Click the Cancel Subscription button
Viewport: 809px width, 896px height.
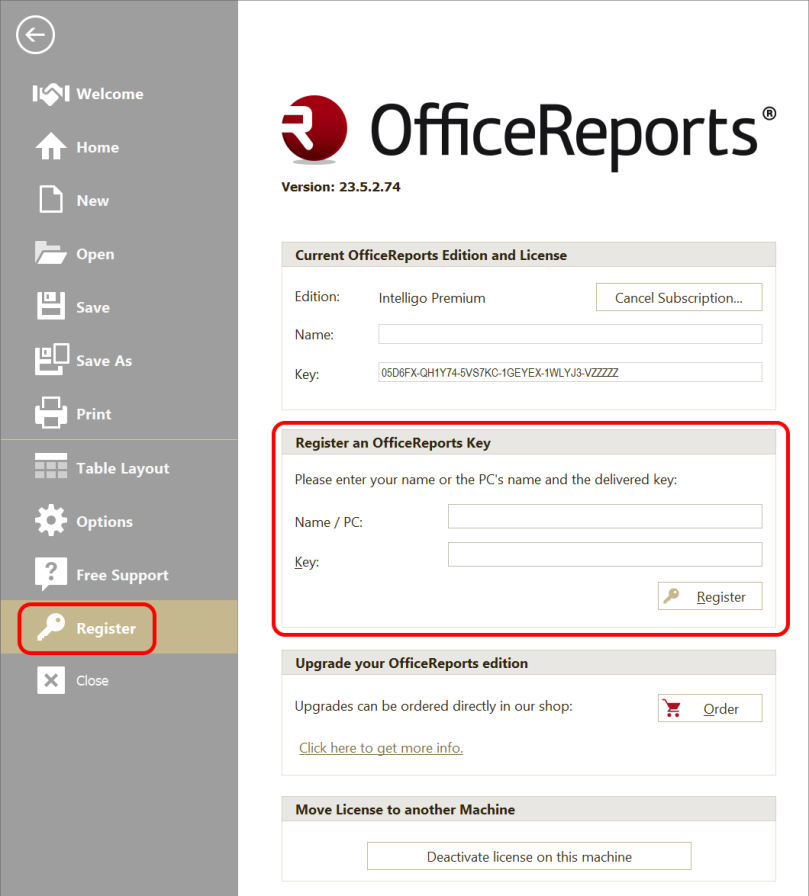coord(678,296)
